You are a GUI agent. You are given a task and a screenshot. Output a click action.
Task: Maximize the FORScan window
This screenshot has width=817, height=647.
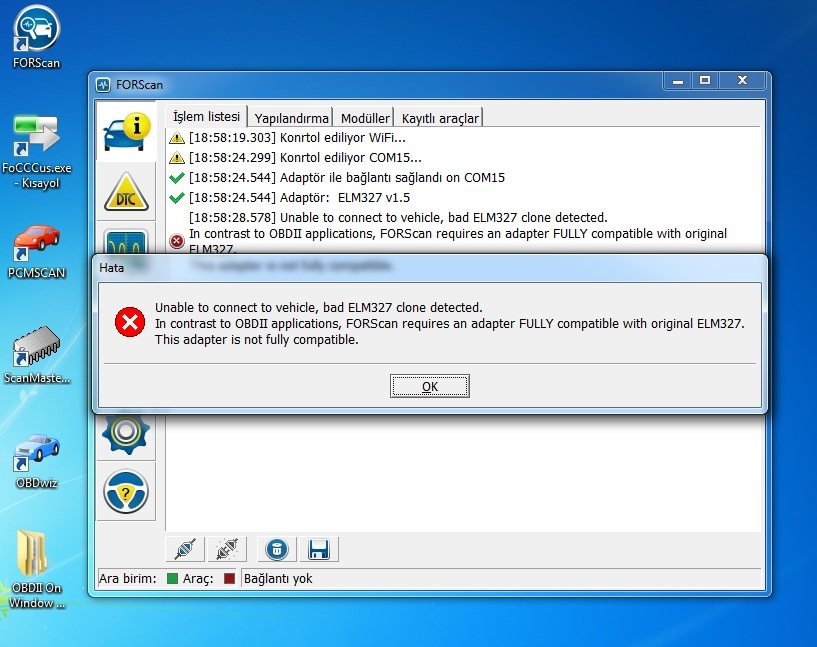coord(705,81)
